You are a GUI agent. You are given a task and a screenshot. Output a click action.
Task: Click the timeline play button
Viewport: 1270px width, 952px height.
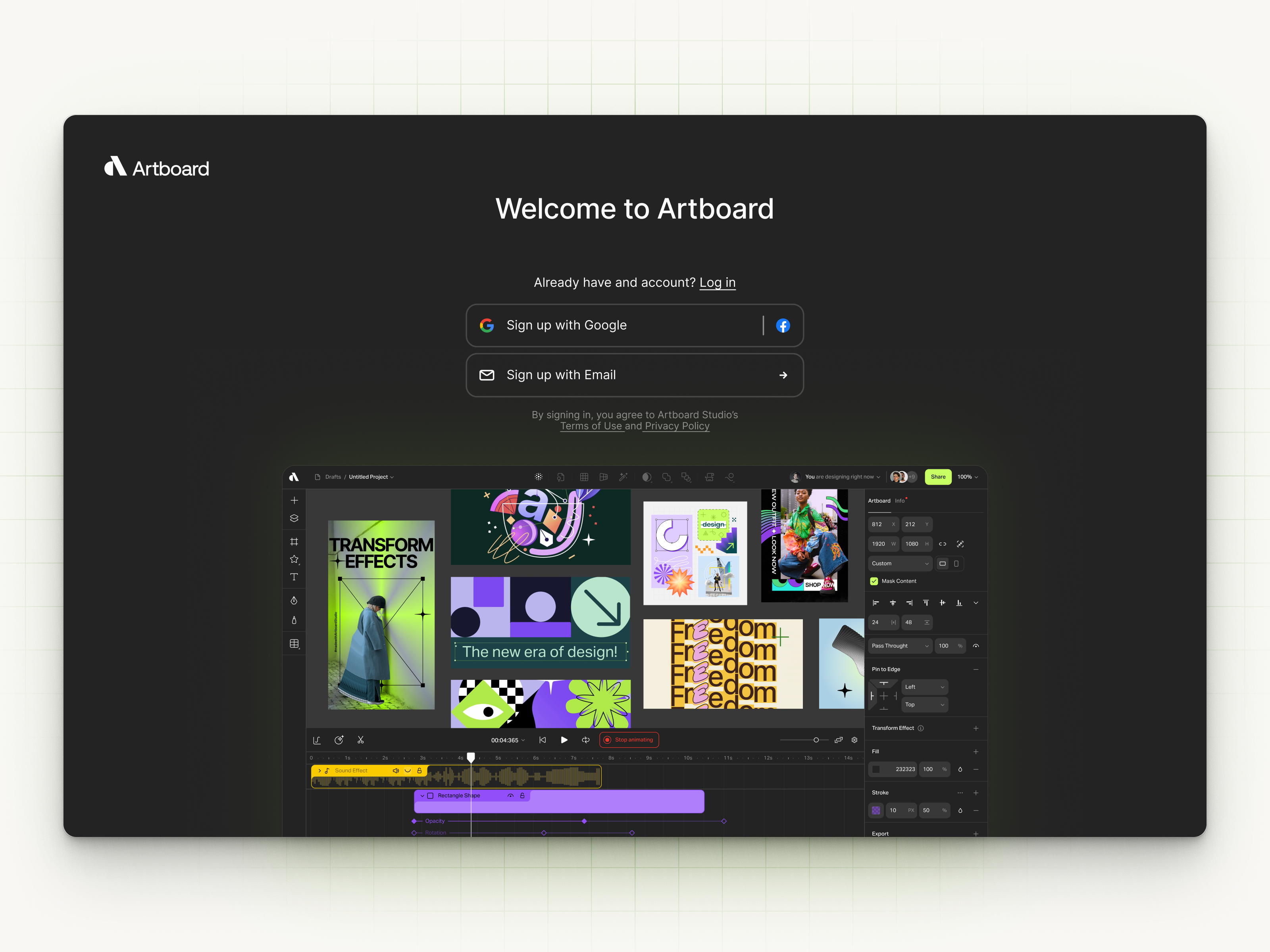click(x=564, y=740)
